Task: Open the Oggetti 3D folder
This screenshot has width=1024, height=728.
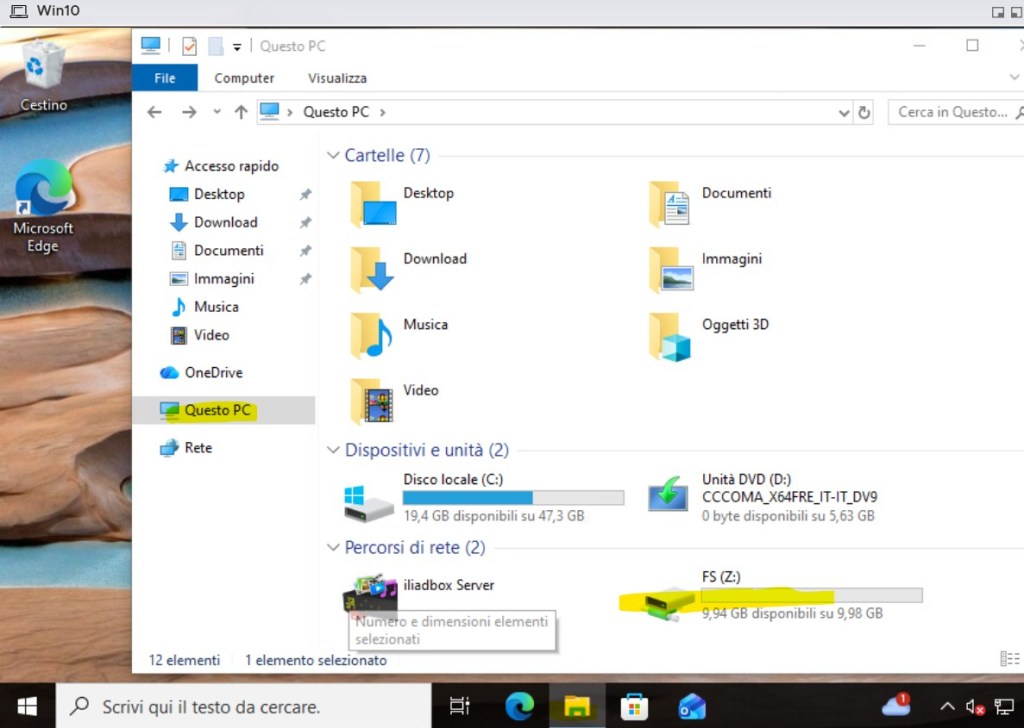Action: pos(669,337)
